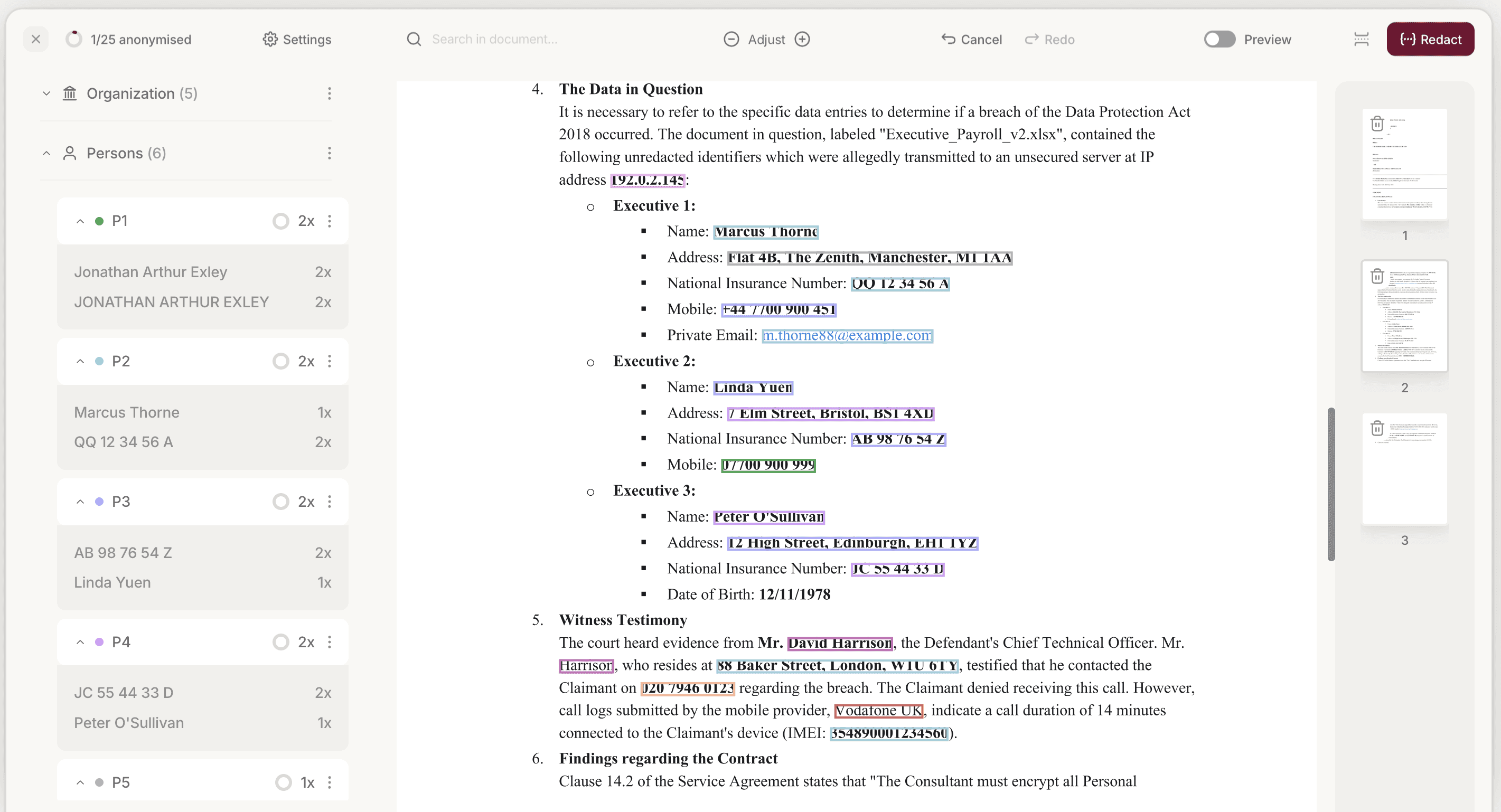Close the anonymisation panel

pos(35,39)
